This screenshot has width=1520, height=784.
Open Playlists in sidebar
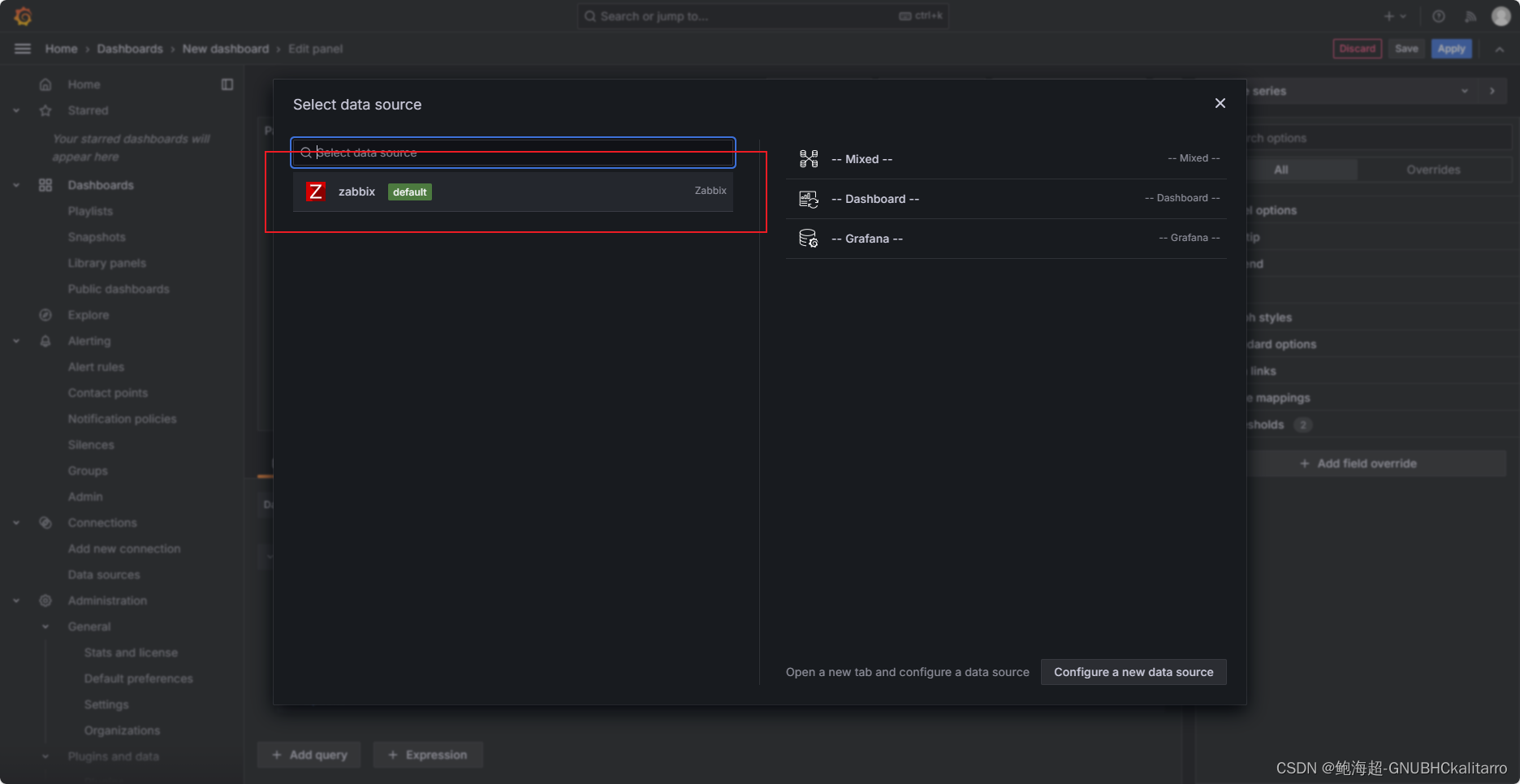[90, 211]
